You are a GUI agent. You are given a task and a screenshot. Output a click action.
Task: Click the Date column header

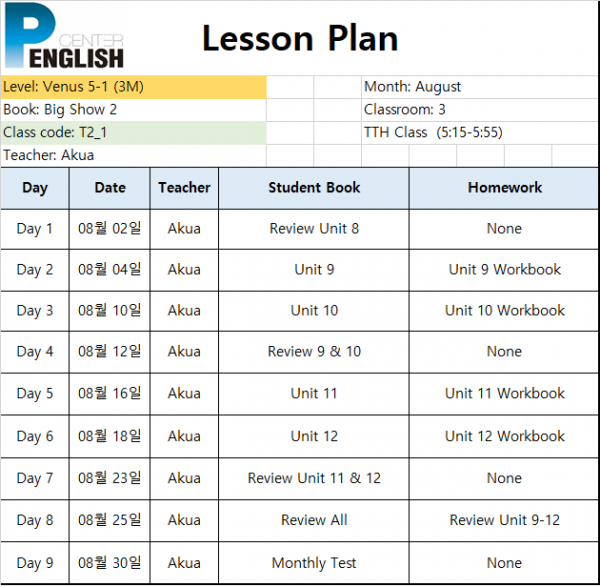110,188
